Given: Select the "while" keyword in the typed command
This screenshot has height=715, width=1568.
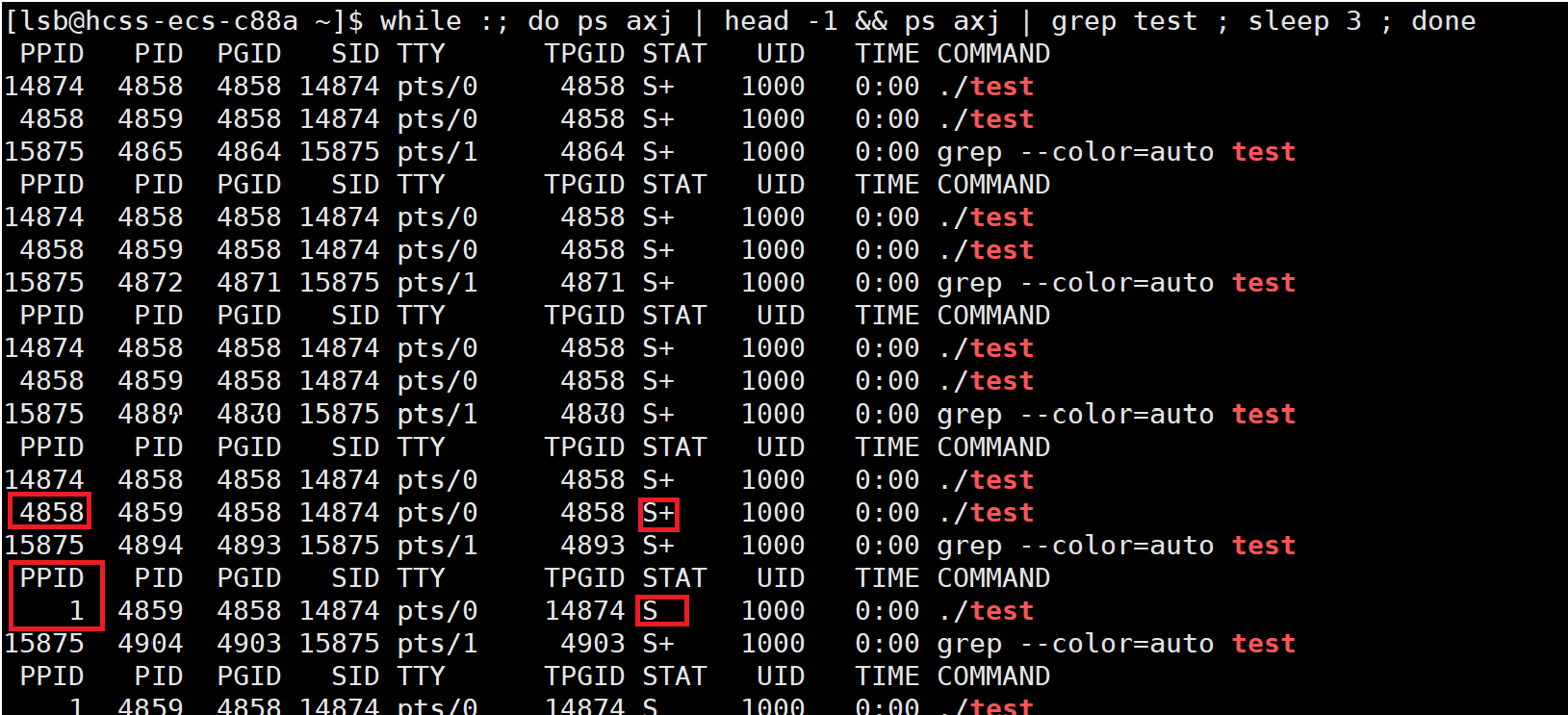Looking at the screenshot, I should pyautogui.click(x=421, y=21).
